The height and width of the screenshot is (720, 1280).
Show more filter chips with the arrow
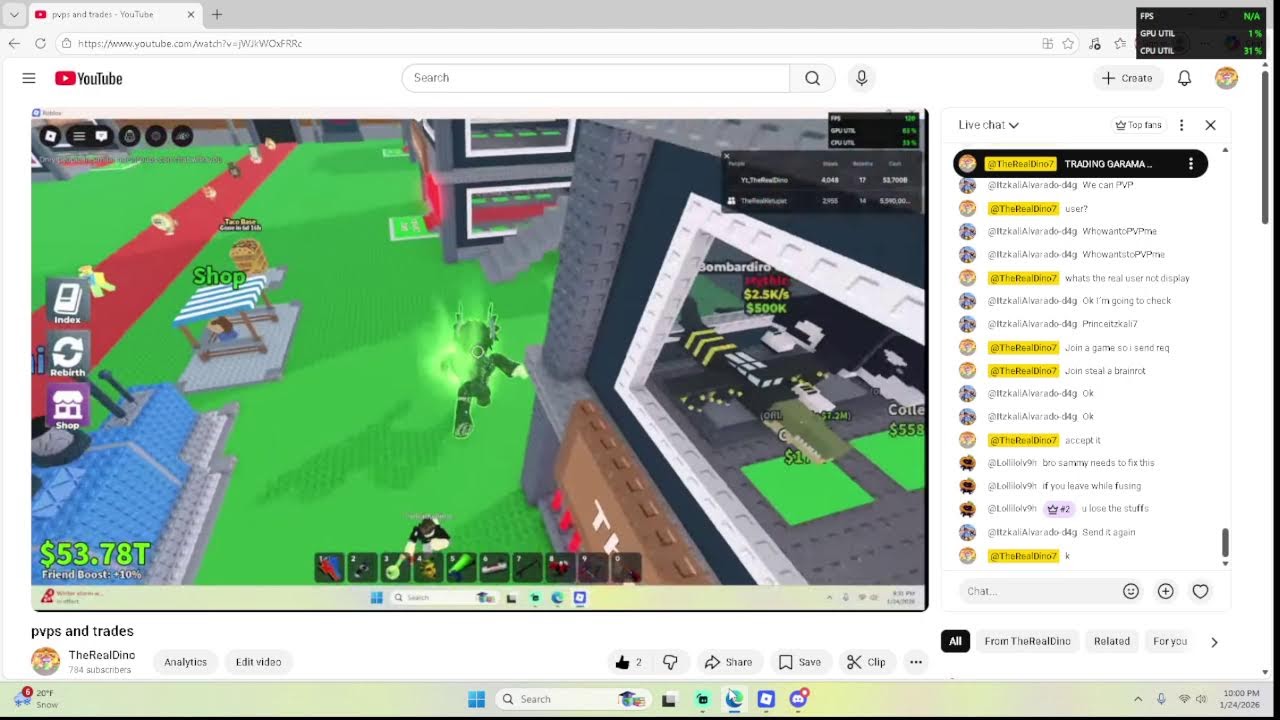(1214, 642)
